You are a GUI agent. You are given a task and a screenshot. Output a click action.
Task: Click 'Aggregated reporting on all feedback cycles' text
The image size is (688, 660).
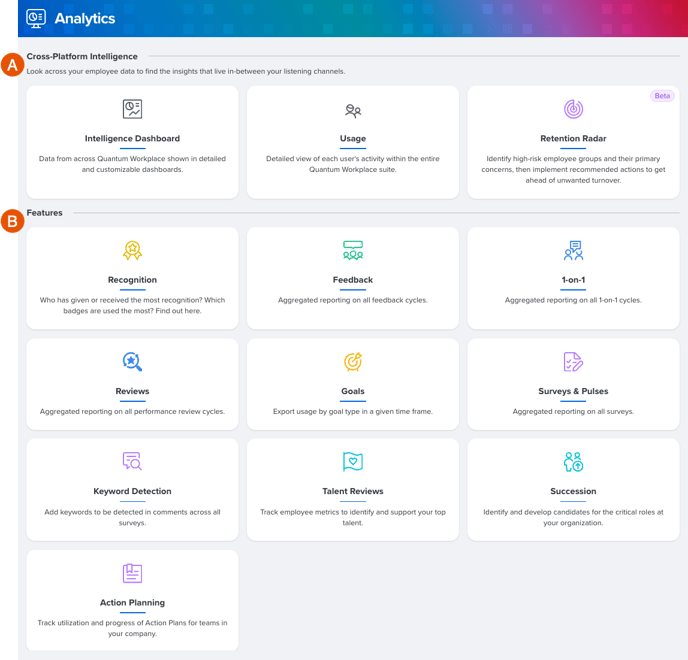pyautogui.click(x=353, y=300)
